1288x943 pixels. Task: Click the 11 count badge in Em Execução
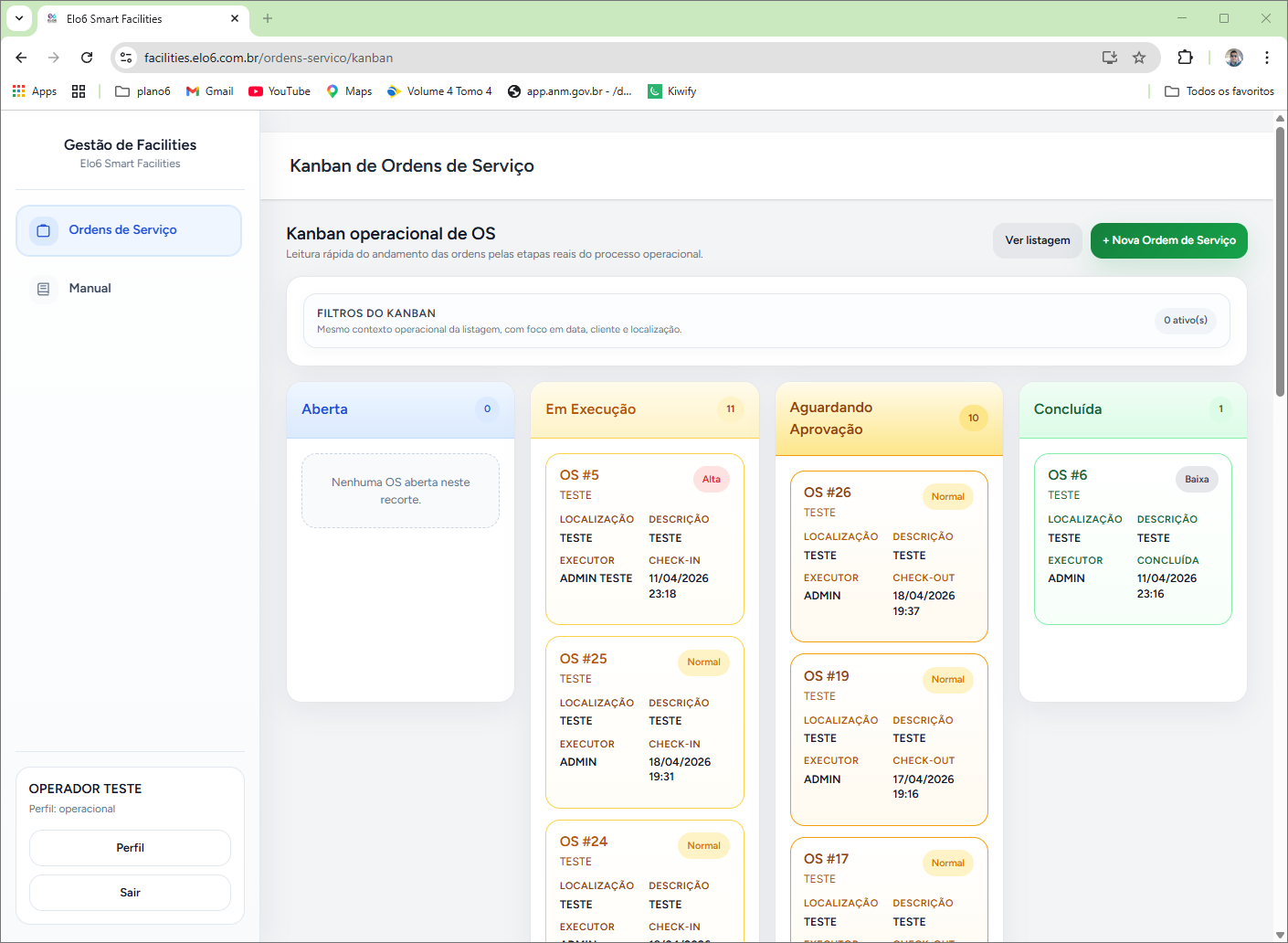(731, 409)
